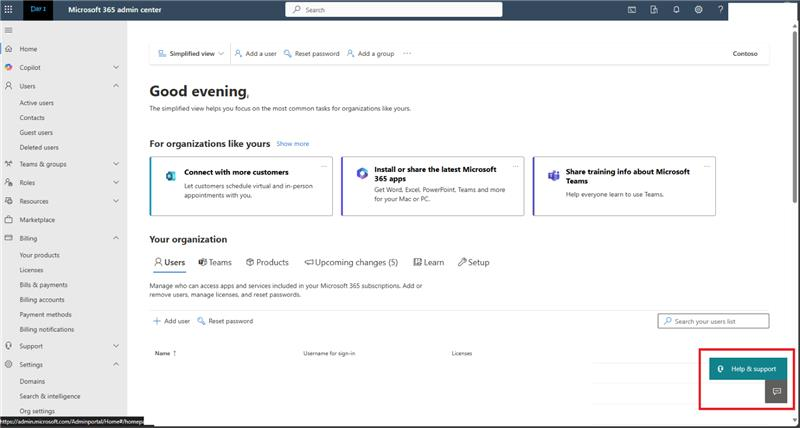Open Your products under Billing
800x428 pixels.
click(40, 255)
